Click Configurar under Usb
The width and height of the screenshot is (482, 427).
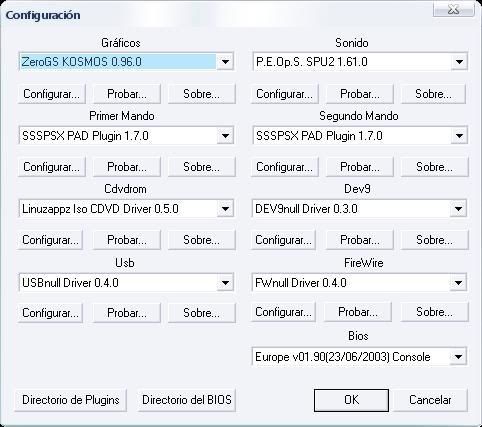coord(50,313)
